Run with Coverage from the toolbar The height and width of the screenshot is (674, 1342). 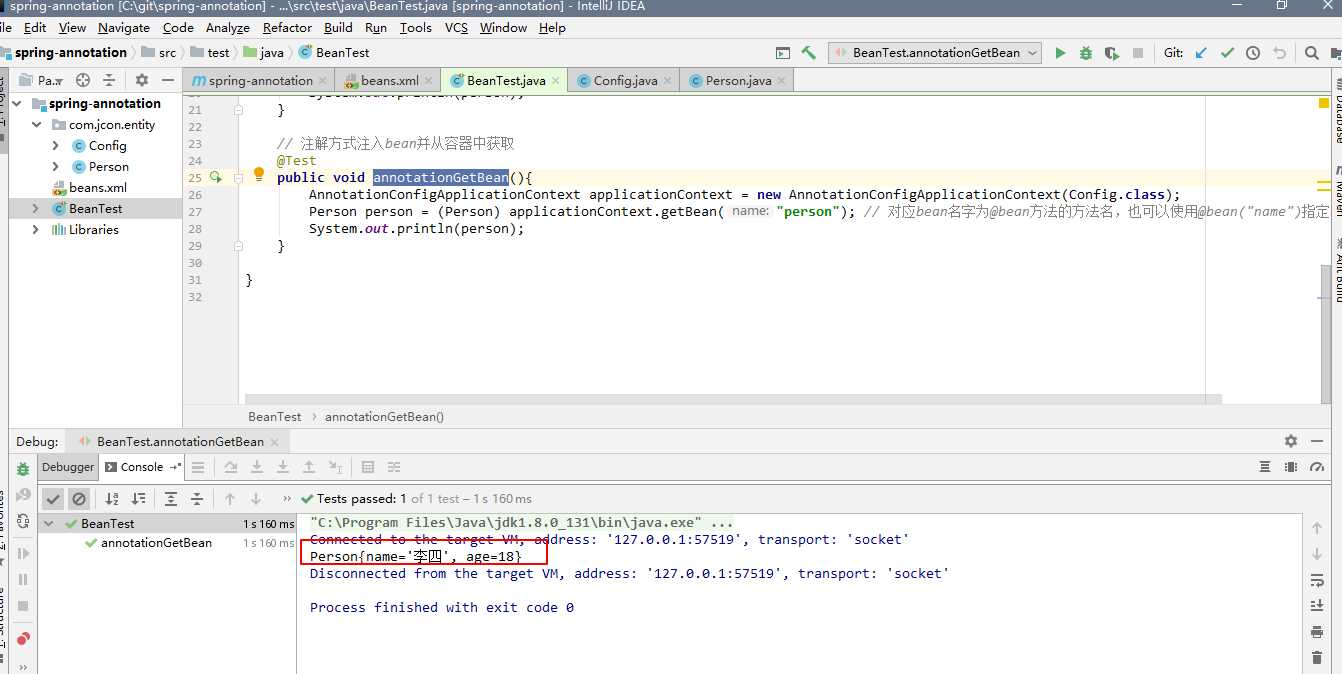click(1111, 53)
